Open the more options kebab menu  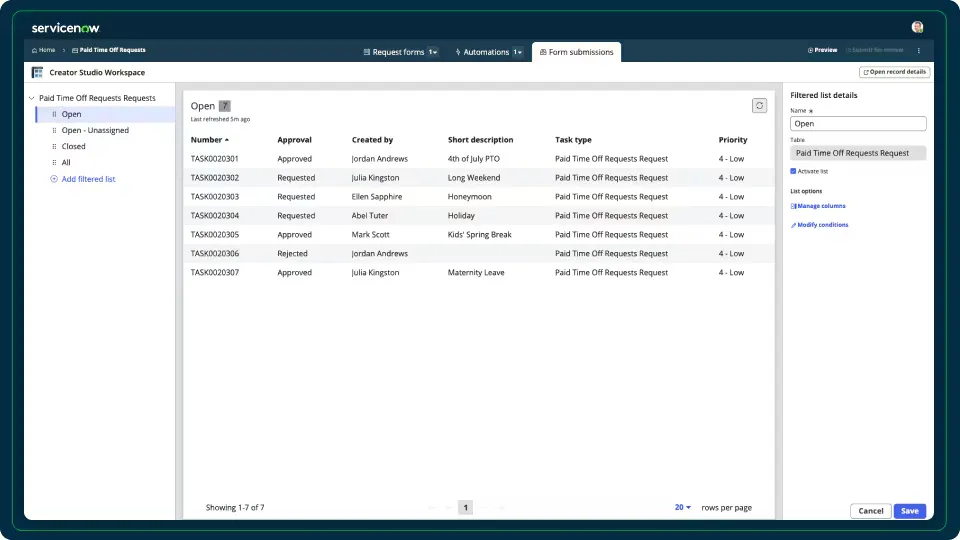pos(918,50)
